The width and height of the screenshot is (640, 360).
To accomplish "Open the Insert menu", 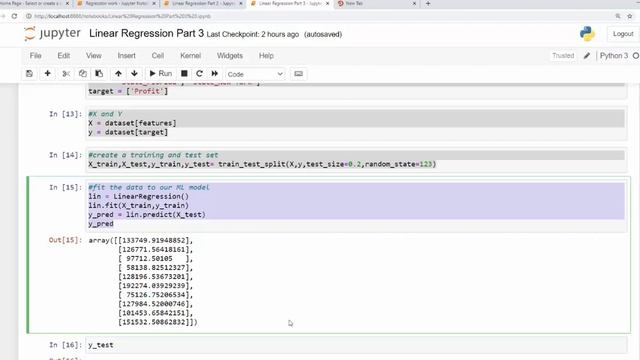I will pos(127,56).
